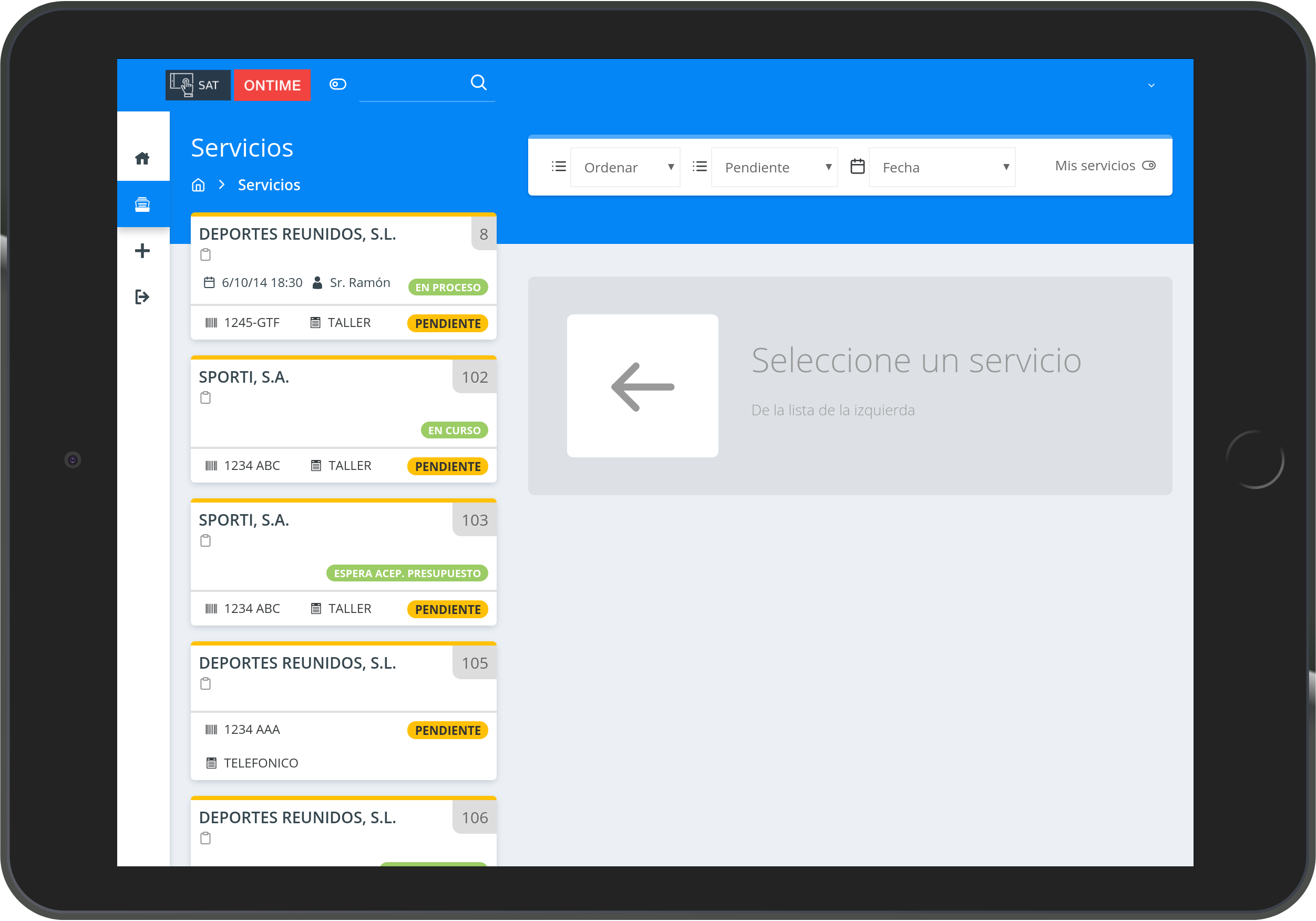Image resolution: width=1316 pixels, height=921 pixels.
Task: Click the clipboard icon on service 102
Action: pyautogui.click(x=206, y=397)
